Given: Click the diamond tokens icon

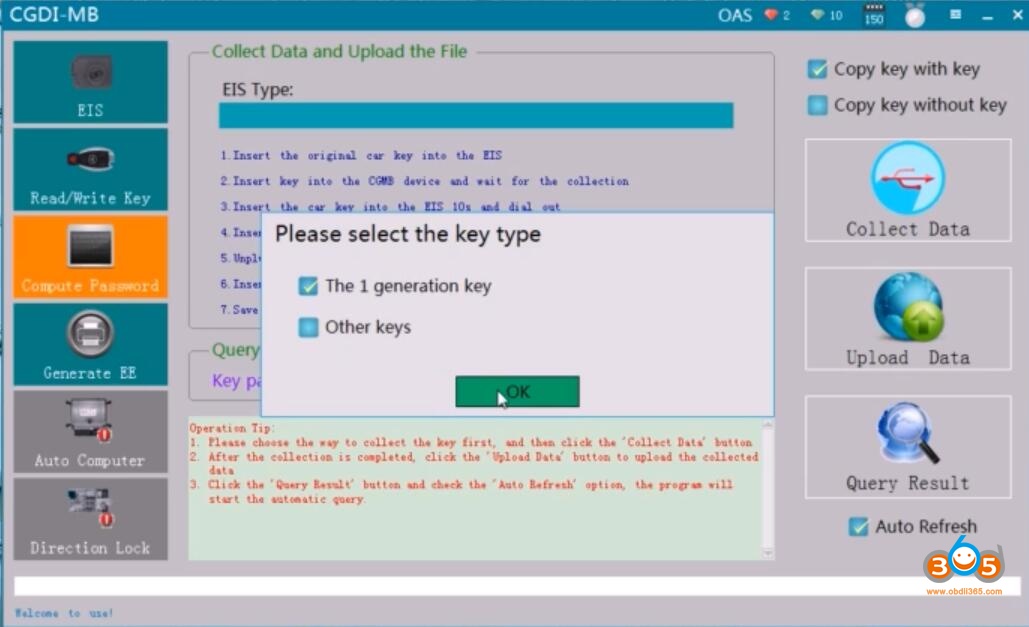Looking at the screenshot, I should [x=817, y=14].
